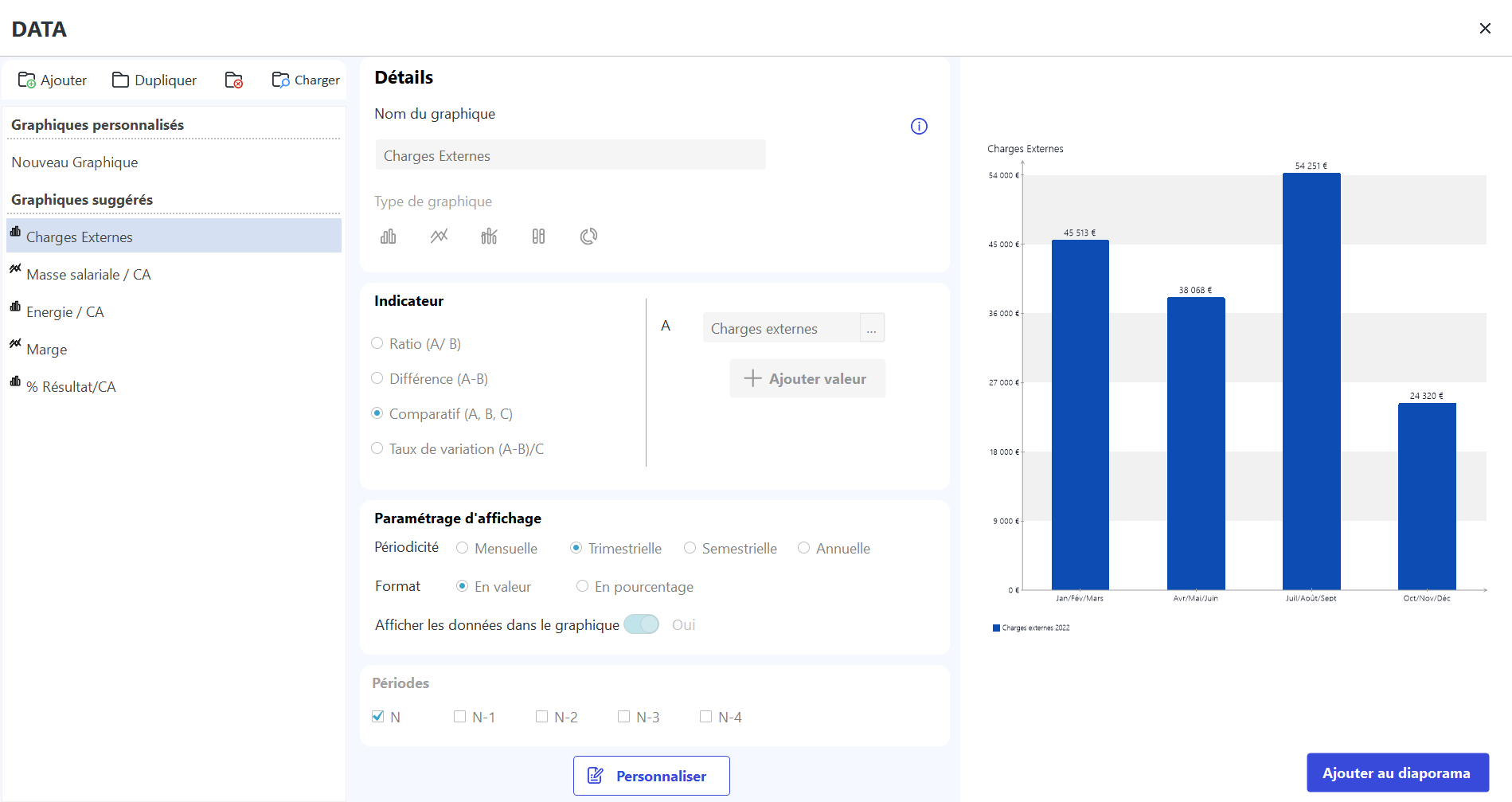The width and height of the screenshot is (1512, 802).
Task: Uncheck the N period checkbox
Action: (378, 716)
